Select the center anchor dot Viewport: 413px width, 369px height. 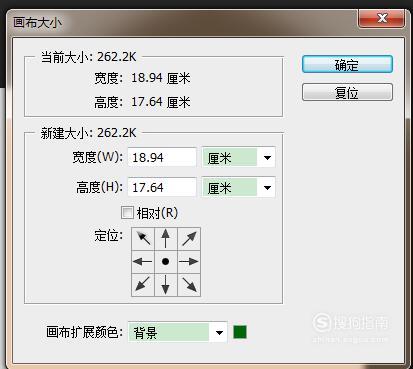(x=166, y=262)
